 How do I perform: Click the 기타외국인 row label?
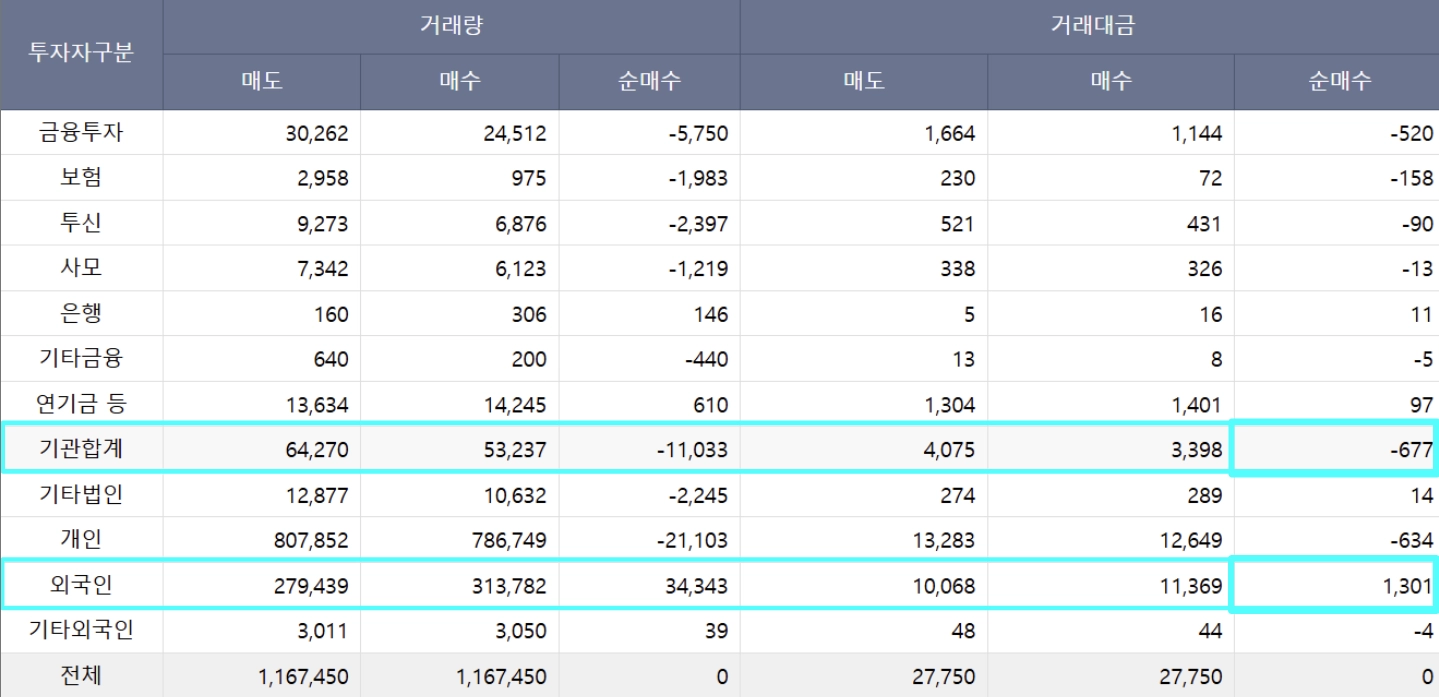81,630
